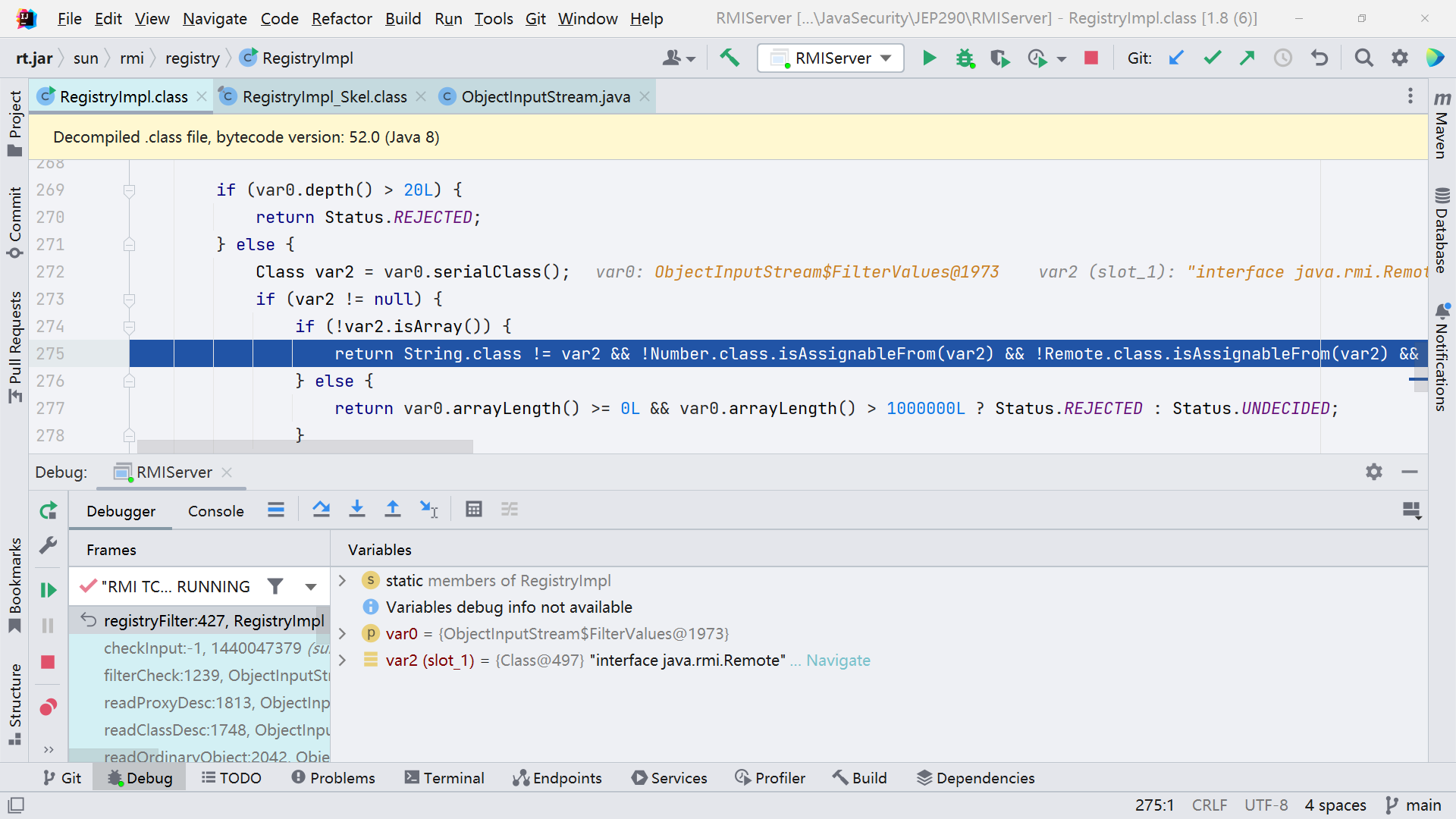Stop the debug session in side toolbar
The width and height of the screenshot is (1456, 819).
pyautogui.click(x=48, y=662)
